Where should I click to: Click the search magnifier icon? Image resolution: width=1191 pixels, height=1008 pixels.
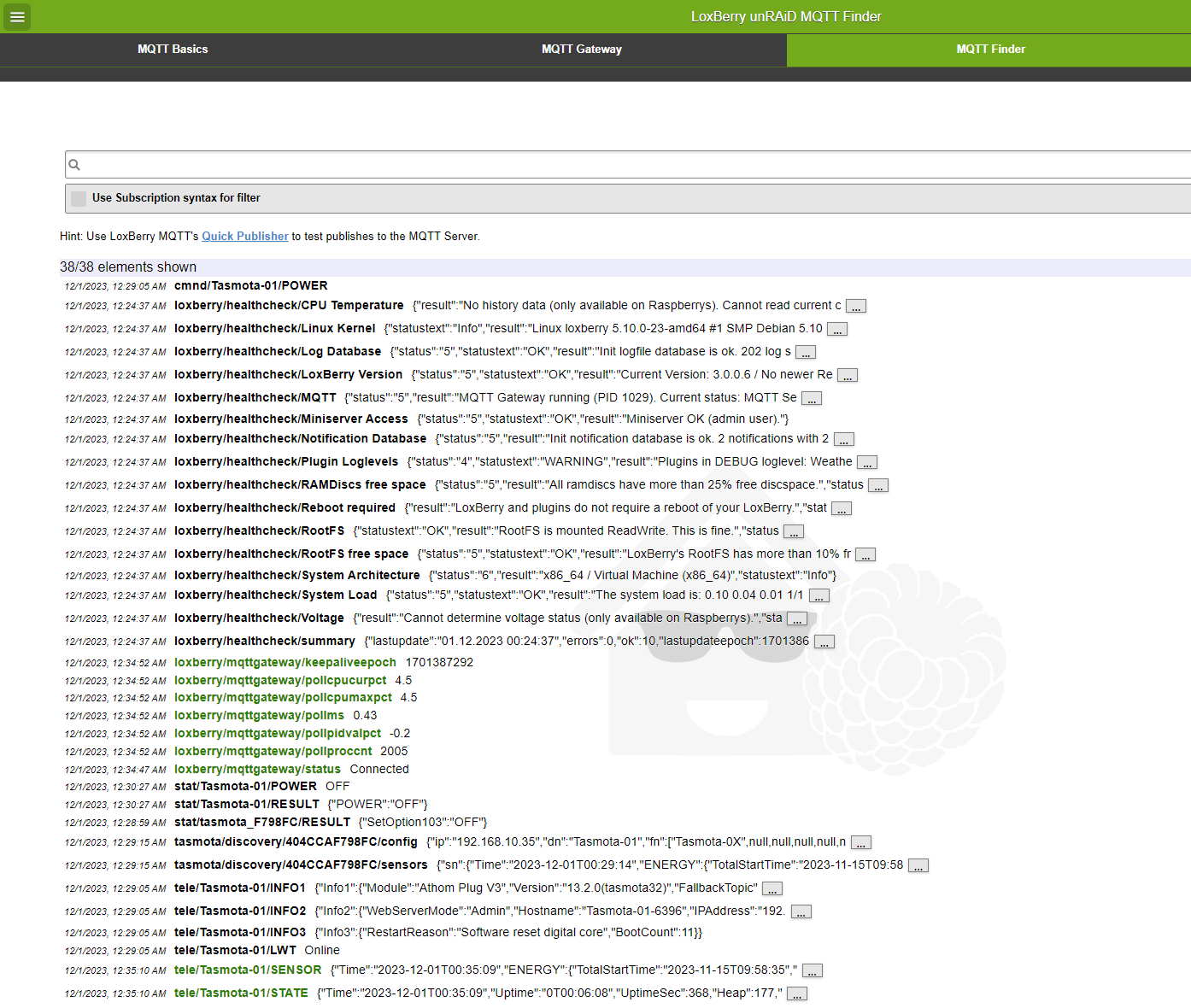coord(74,165)
